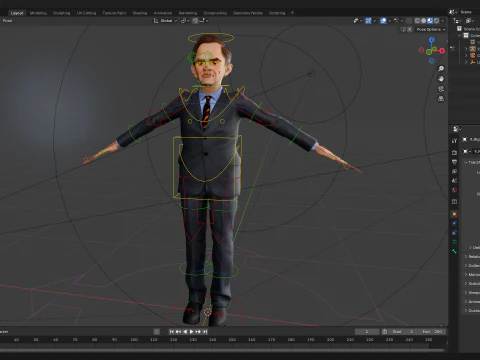Viewport: 480px width, 360px height.
Task: Switch to the Modeling workspace tab
Action: (38, 13)
